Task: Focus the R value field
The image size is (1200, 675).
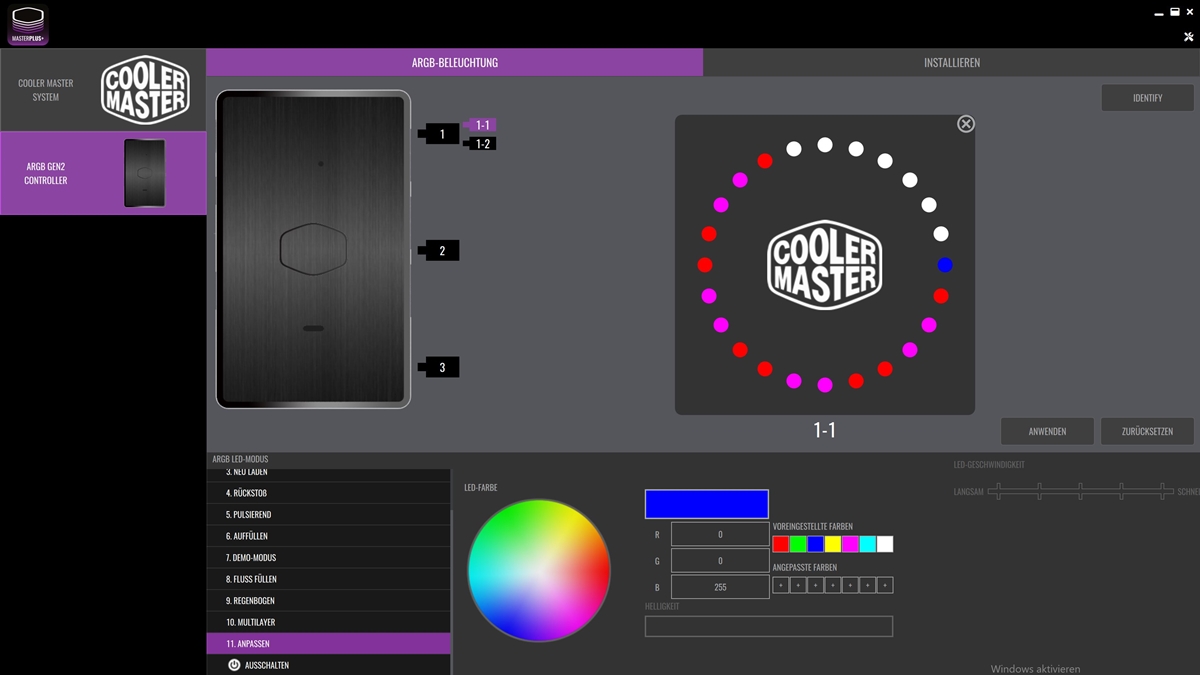Action: pos(720,534)
